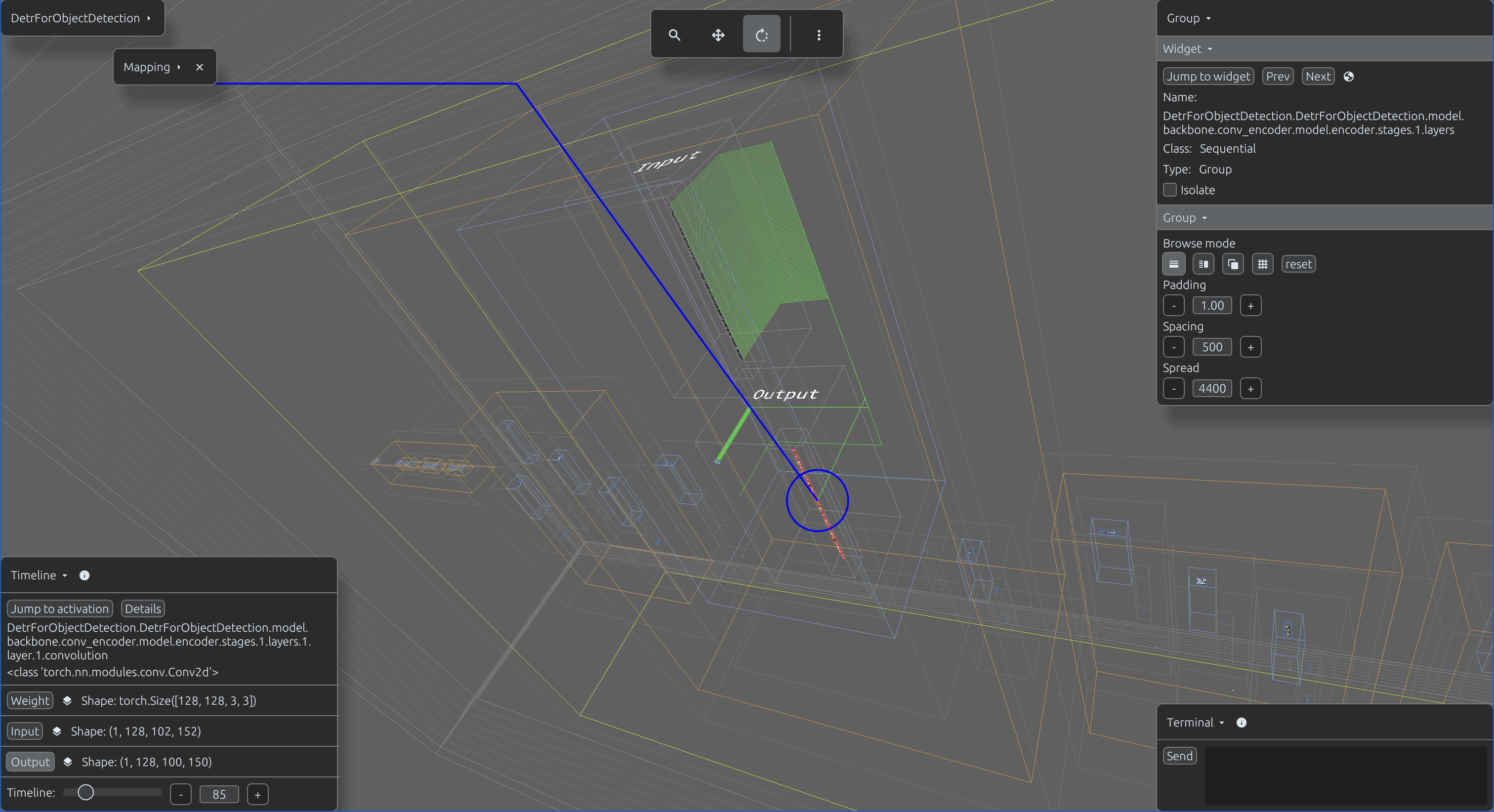This screenshot has height=812, width=1494.
Task: Click the Timeline slider handle
Action: coord(86,792)
